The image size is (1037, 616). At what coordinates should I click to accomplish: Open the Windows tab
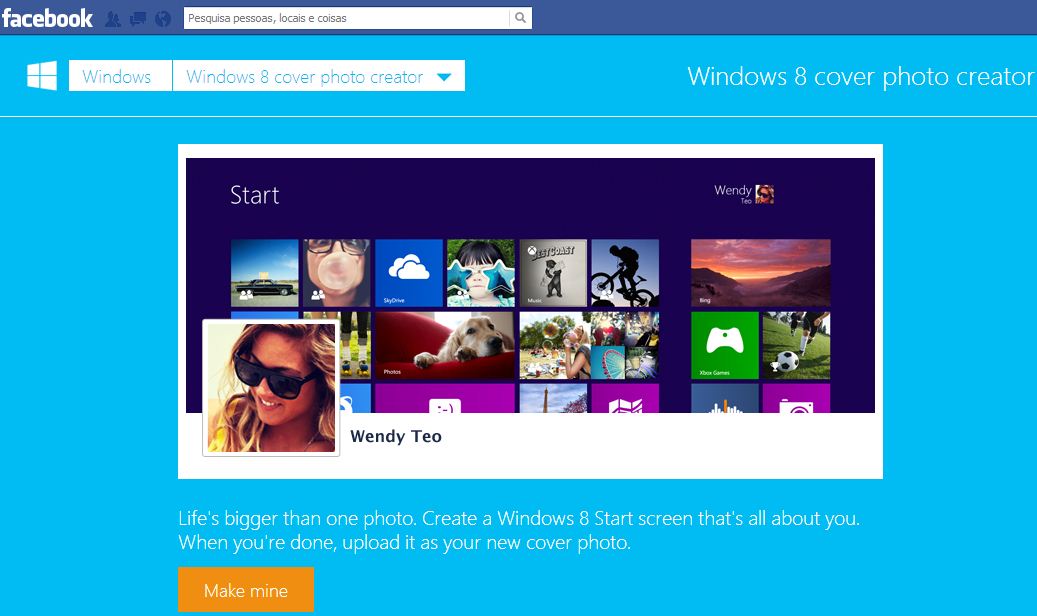pyautogui.click(x=120, y=75)
